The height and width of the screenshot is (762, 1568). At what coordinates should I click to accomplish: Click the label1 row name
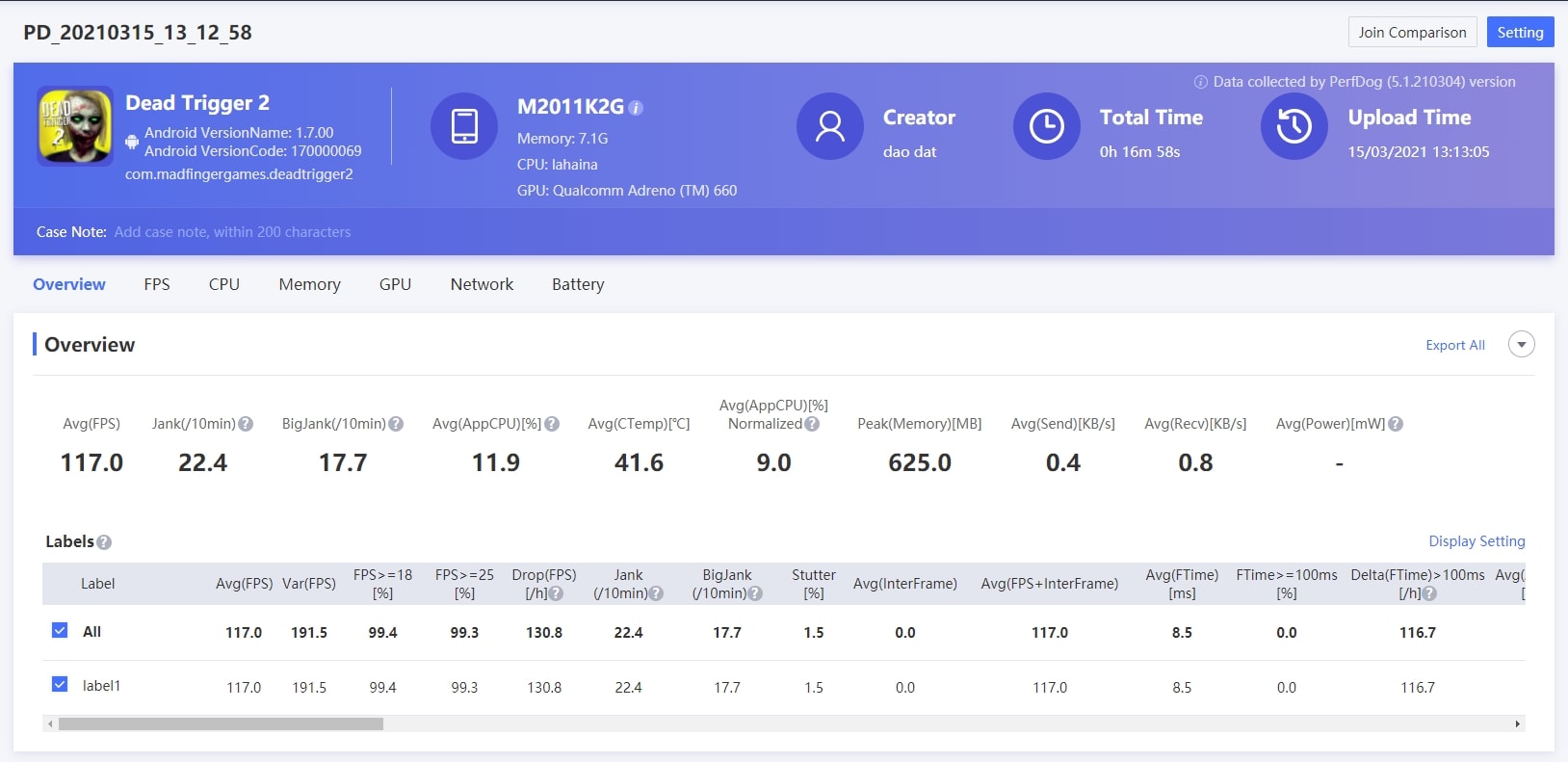(x=101, y=686)
